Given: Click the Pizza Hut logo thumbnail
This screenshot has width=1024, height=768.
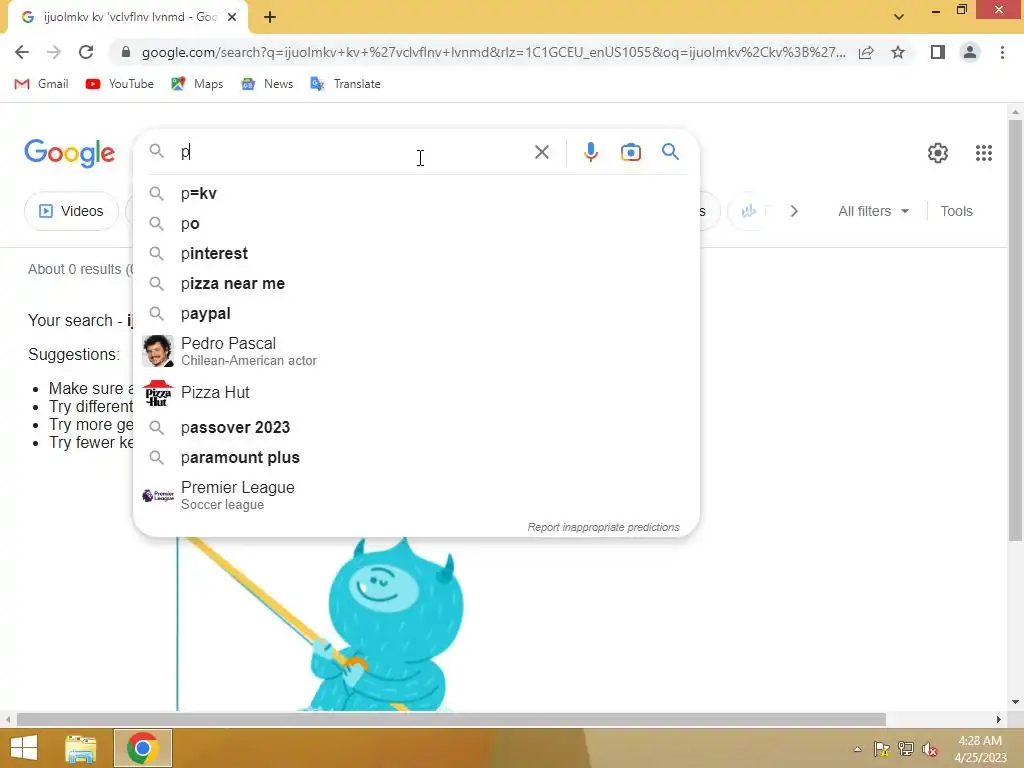Looking at the screenshot, I should tap(157, 393).
